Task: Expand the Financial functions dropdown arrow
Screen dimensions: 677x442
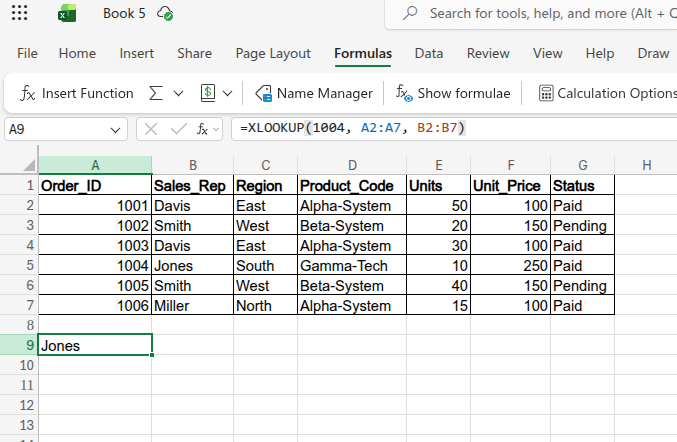Action: 228,93
